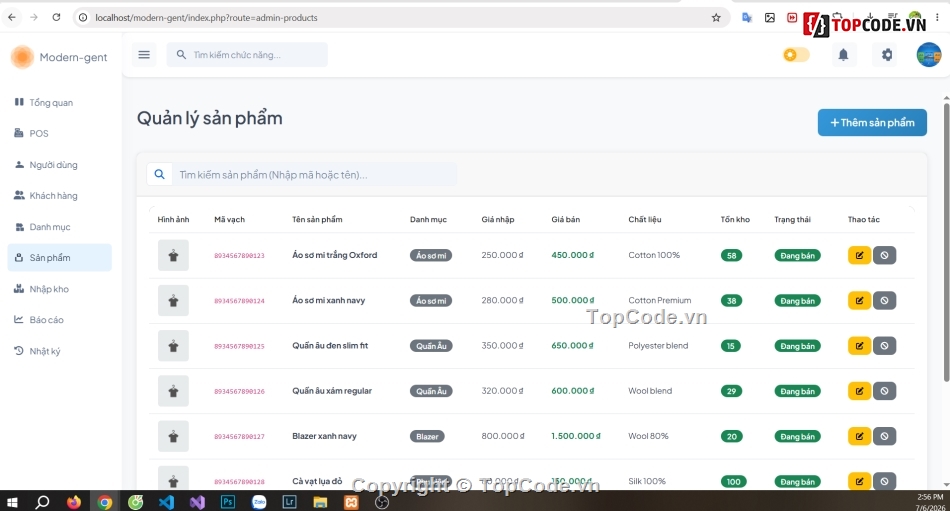Edit Áo sơ mi trắng Oxford
The width and height of the screenshot is (950, 511).
(x=859, y=255)
